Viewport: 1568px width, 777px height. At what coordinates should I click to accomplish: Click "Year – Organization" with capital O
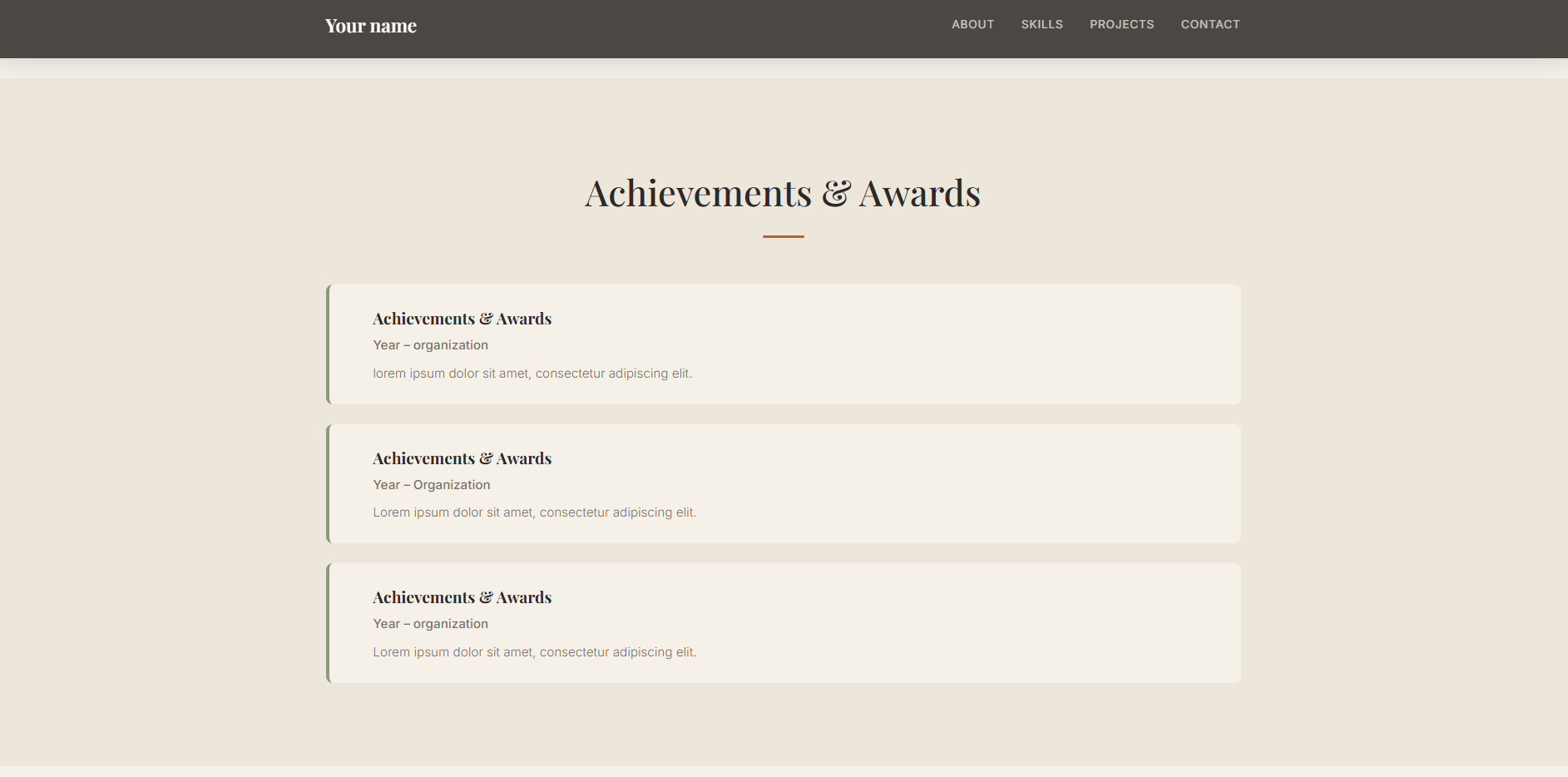(x=432, y=485)
